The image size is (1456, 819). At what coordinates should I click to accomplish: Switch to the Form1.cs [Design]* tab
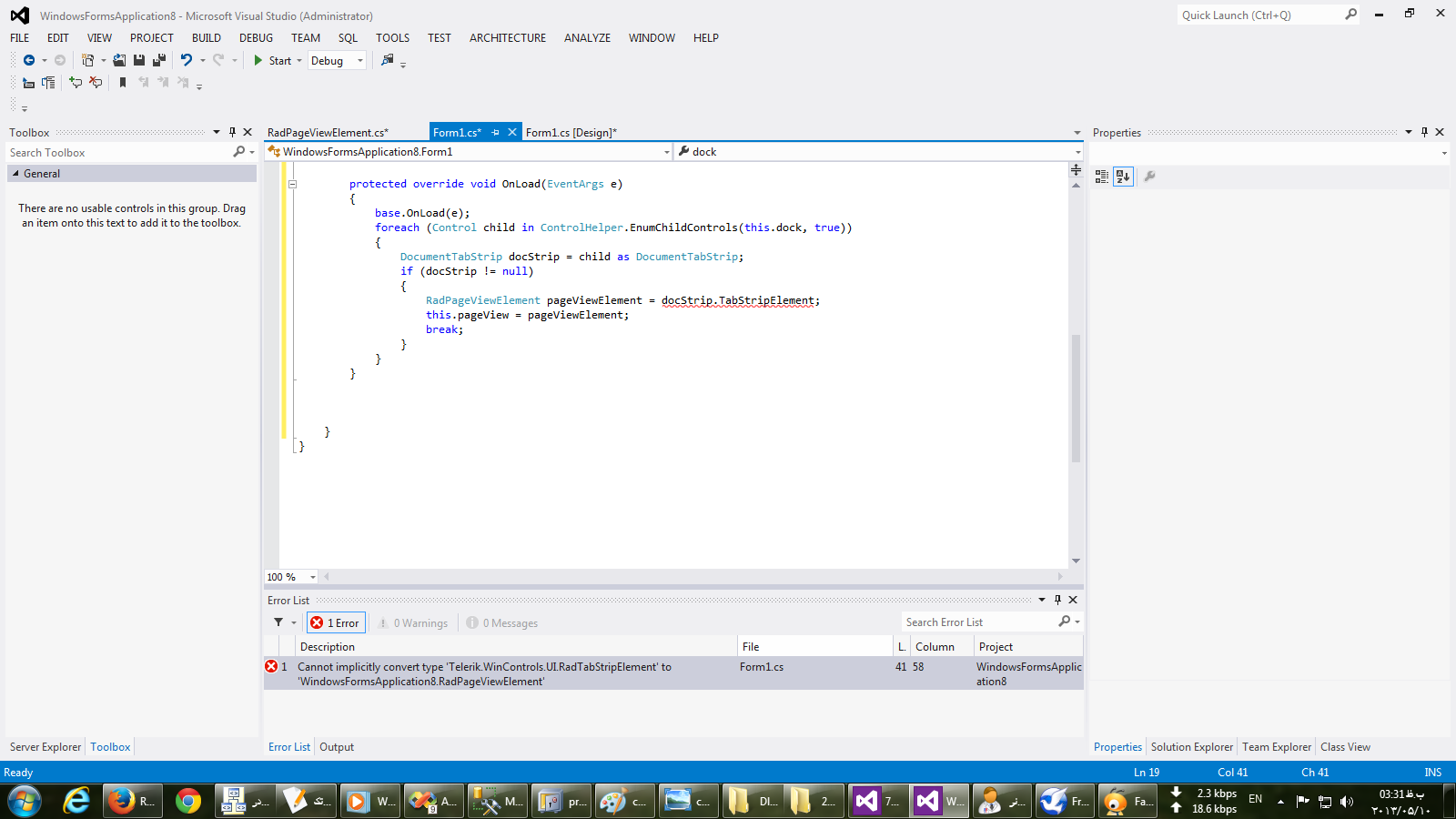[x=571, y=133]
